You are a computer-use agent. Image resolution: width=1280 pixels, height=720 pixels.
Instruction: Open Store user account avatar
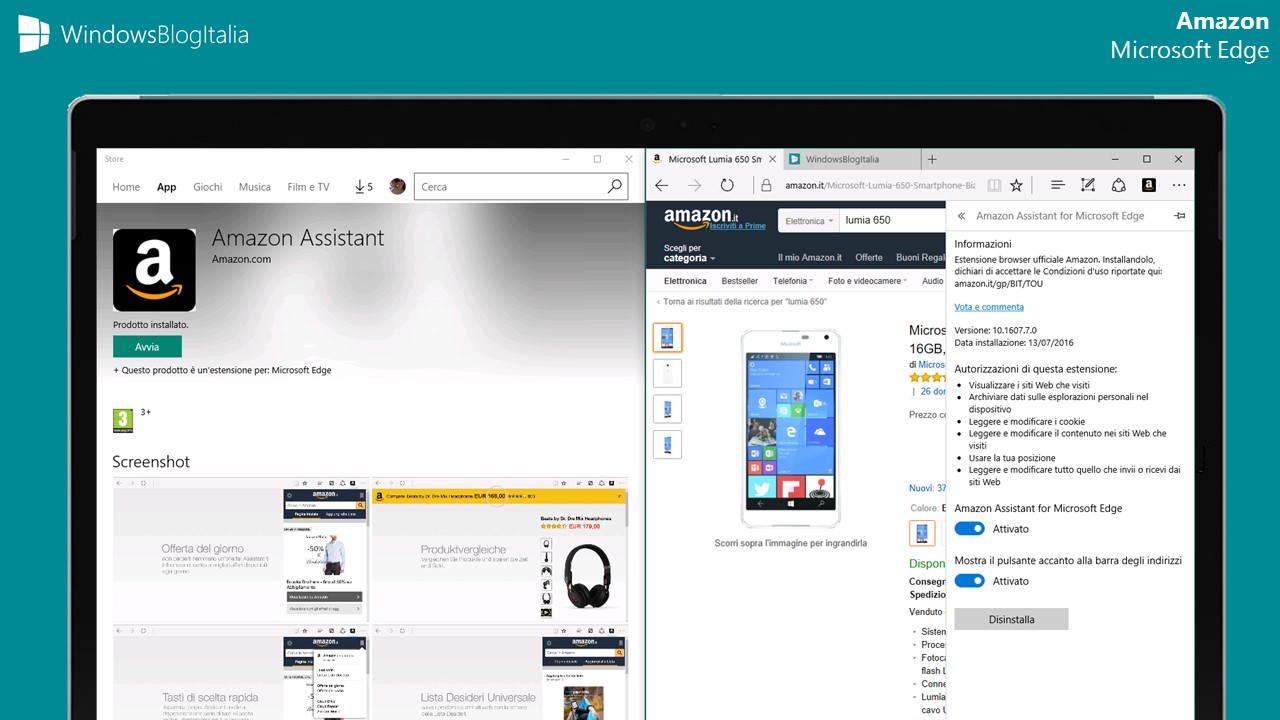[397, 187]
